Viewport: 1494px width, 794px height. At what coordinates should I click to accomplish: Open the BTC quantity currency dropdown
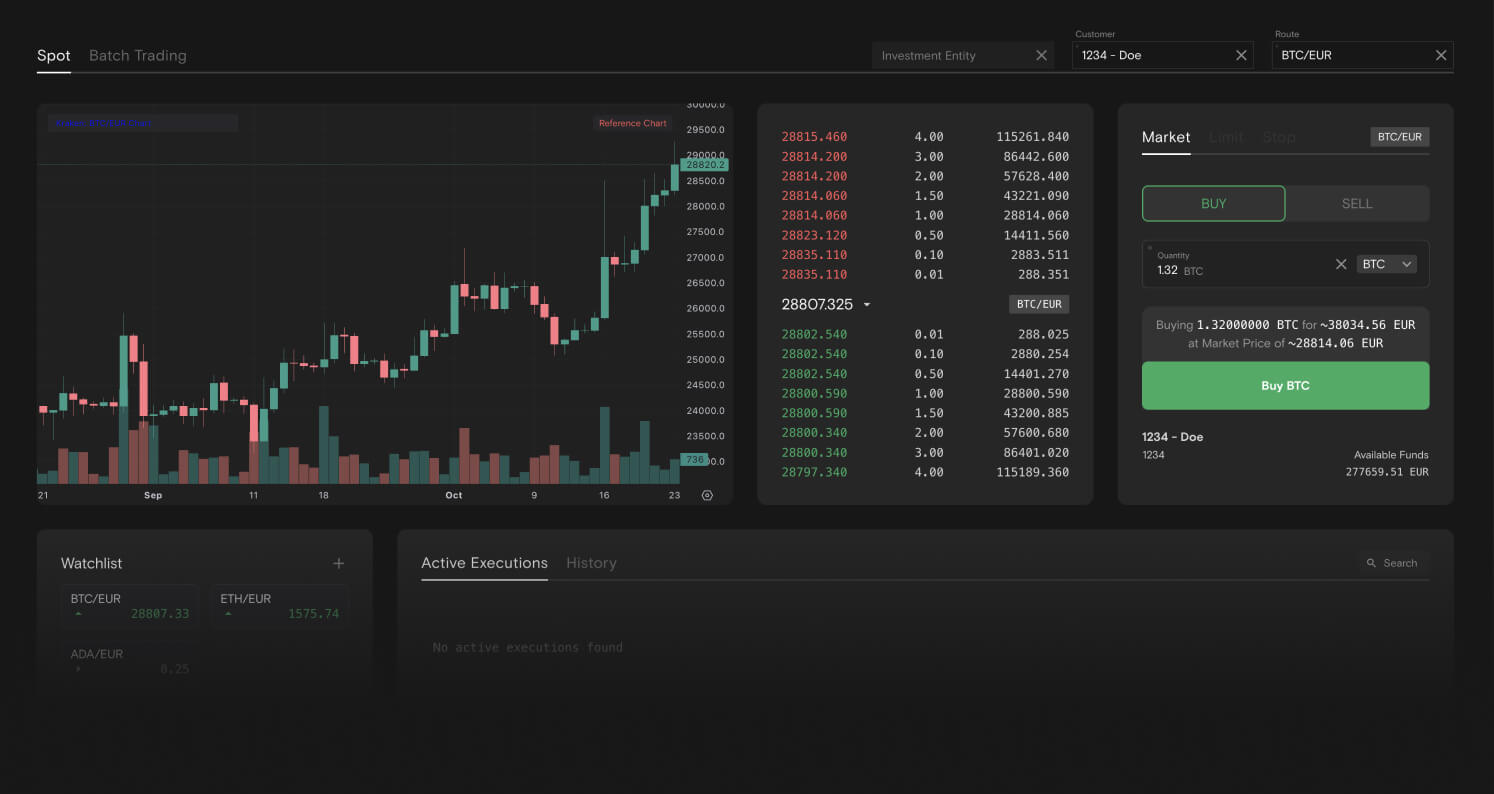pos(1387,265)
